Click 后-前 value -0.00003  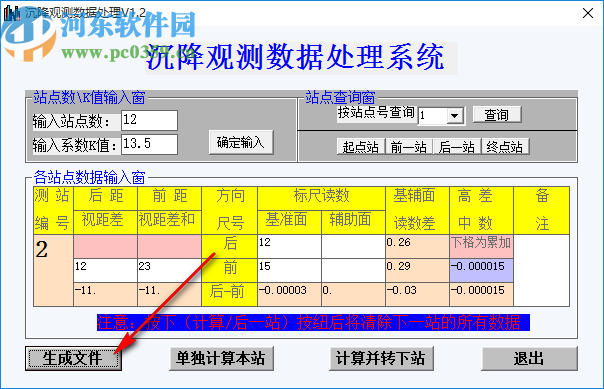(289, 294)
